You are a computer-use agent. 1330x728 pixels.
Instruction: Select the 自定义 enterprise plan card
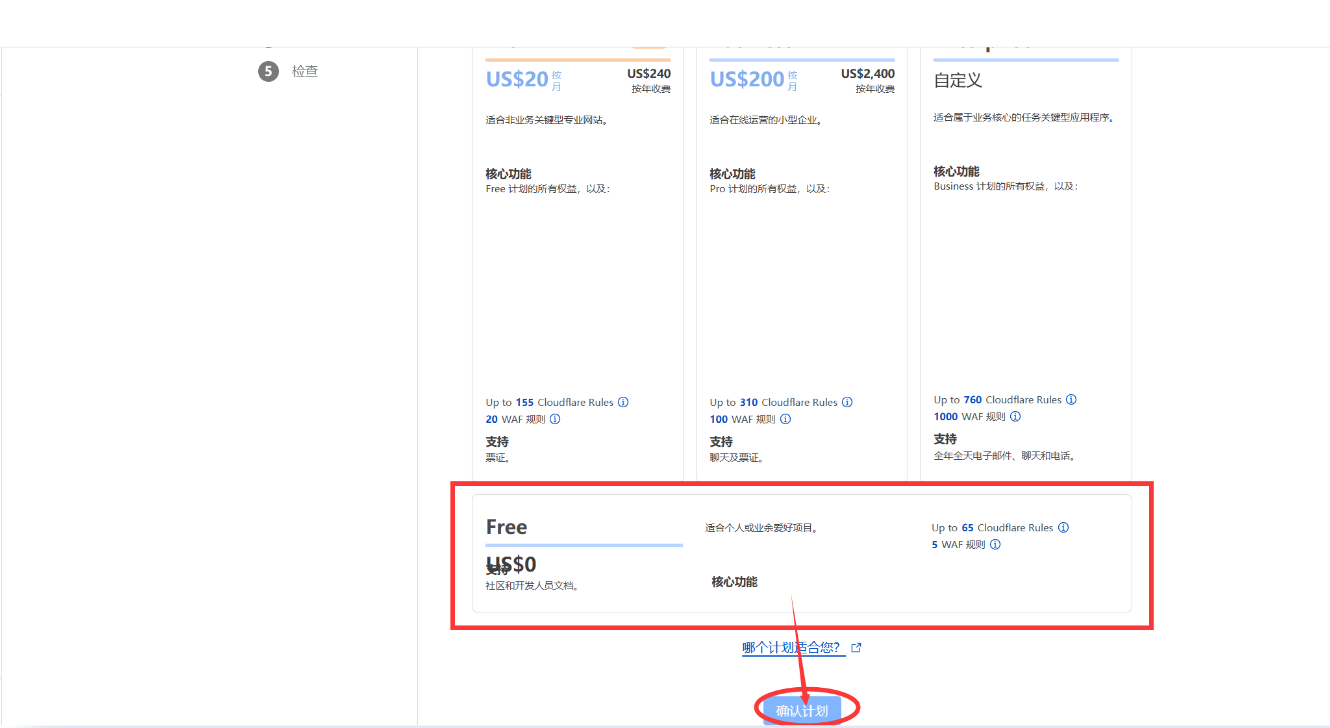click(x=958, y=80)
